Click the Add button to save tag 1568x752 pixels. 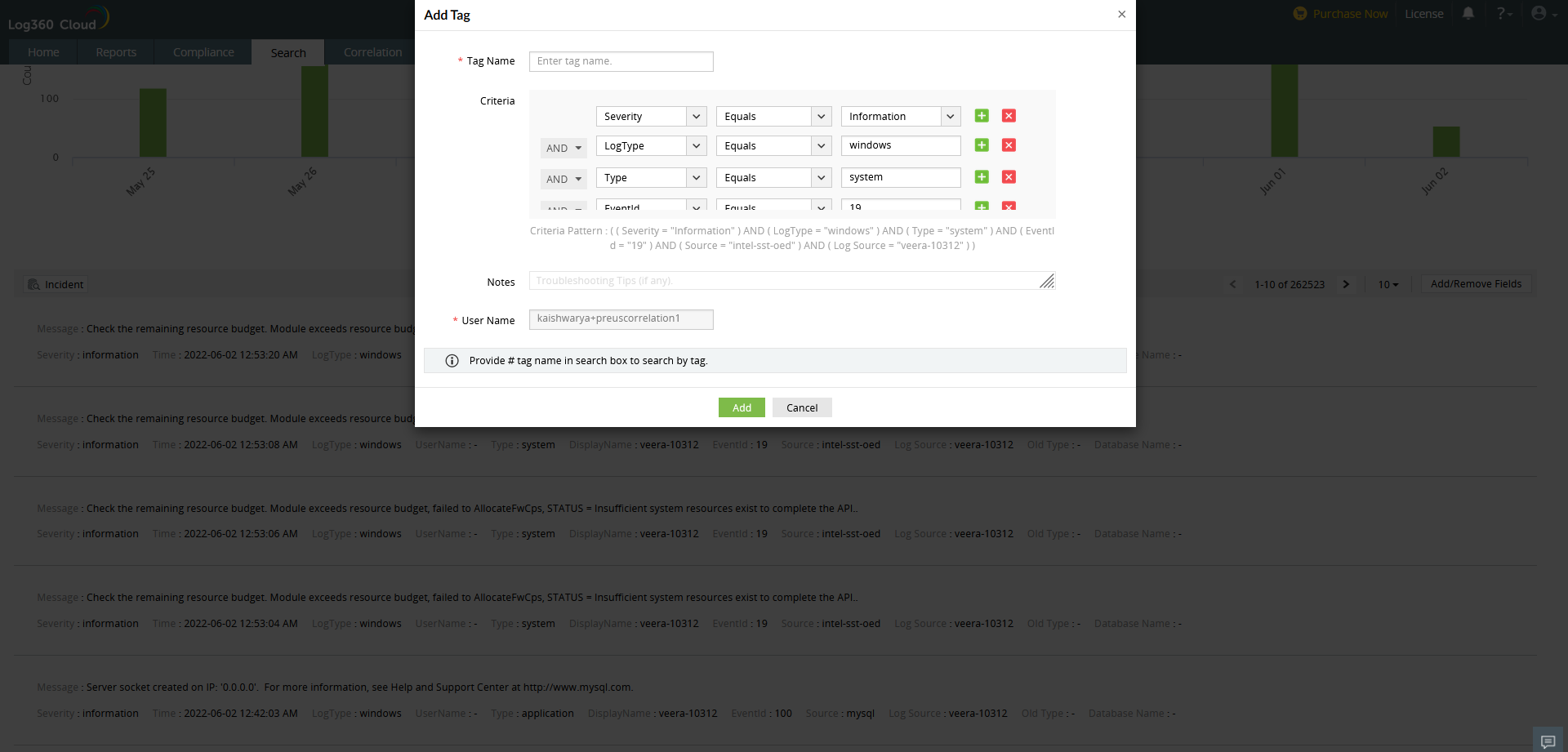(741, 407)
